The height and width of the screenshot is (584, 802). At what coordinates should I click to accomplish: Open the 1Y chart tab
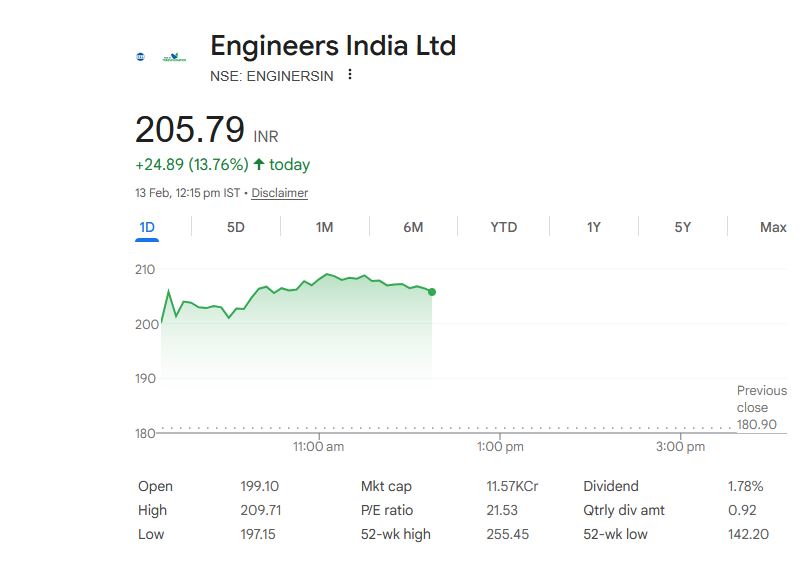click(594, 227)
